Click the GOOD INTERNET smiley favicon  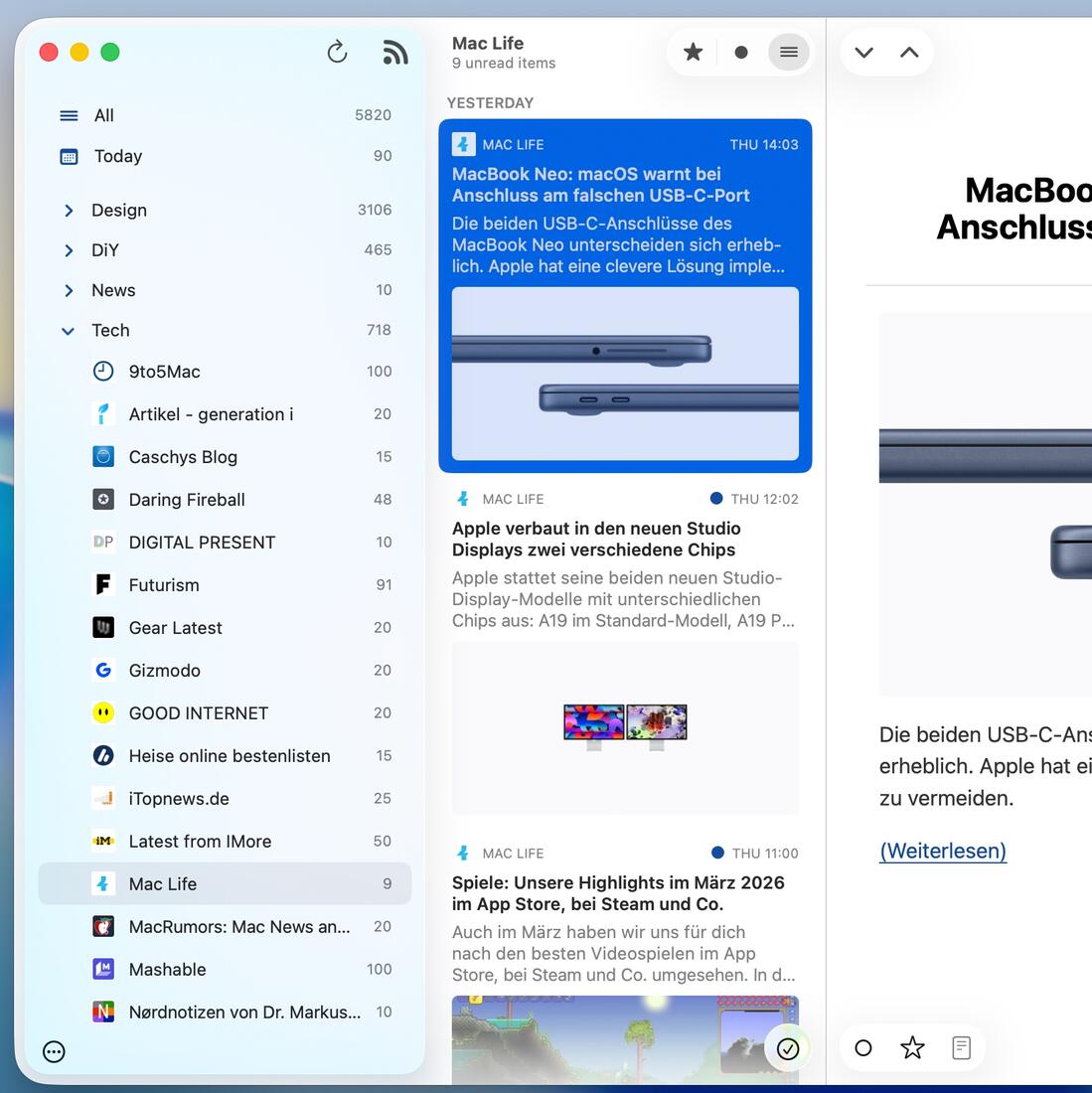click(103, 713)
